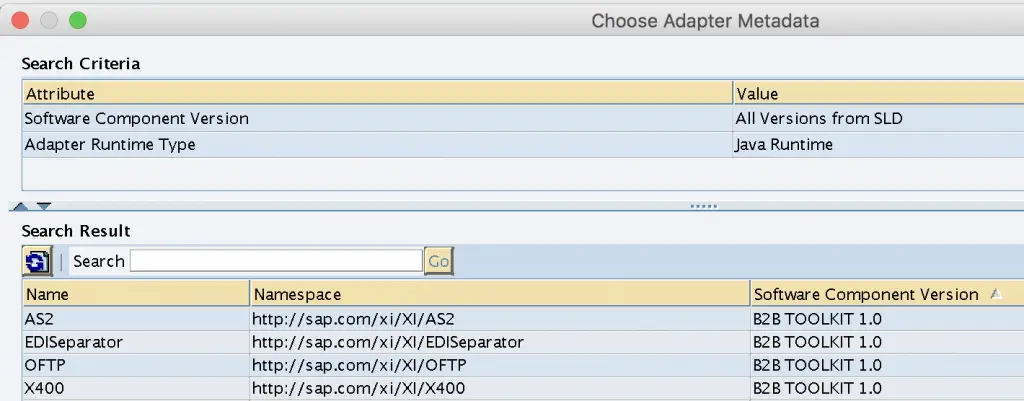
Task: Collapse pane with the up arrow splitter
Action: [20, 206]
